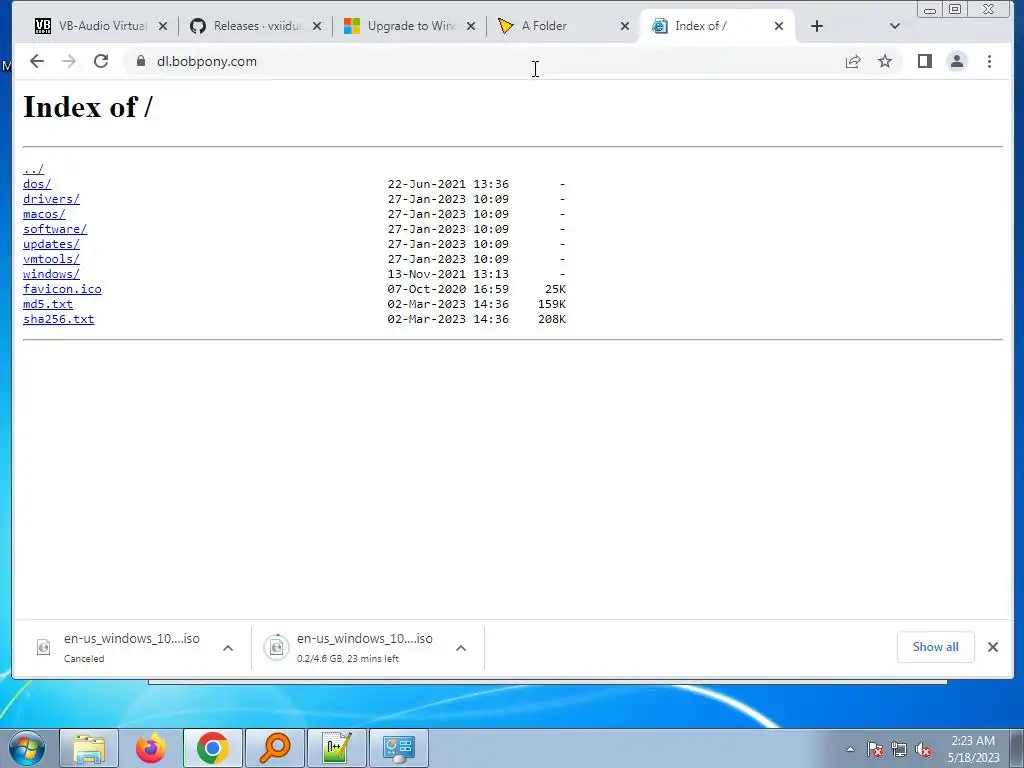
Task: Open the sha256.txt file link
Action: click(58, 319)
